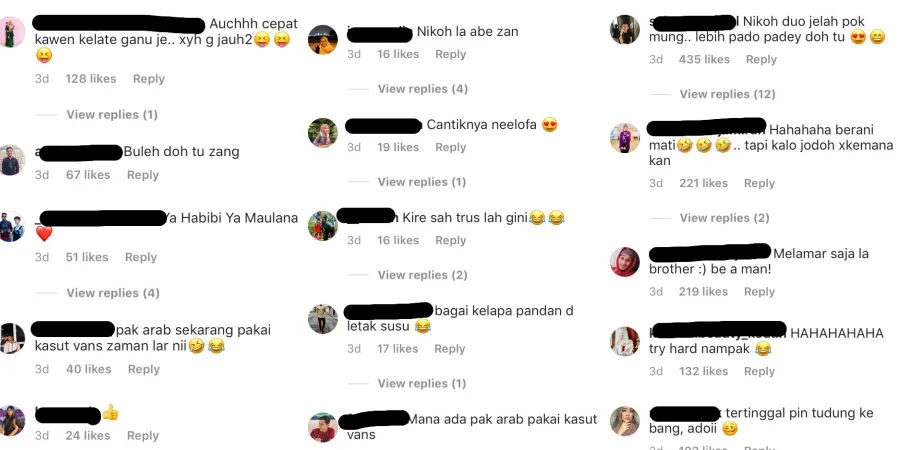Image resolution: width=900 pixels, height=450 pixels.
Task: Expand View replies (12) thread
Action: (x=727, y=94)
